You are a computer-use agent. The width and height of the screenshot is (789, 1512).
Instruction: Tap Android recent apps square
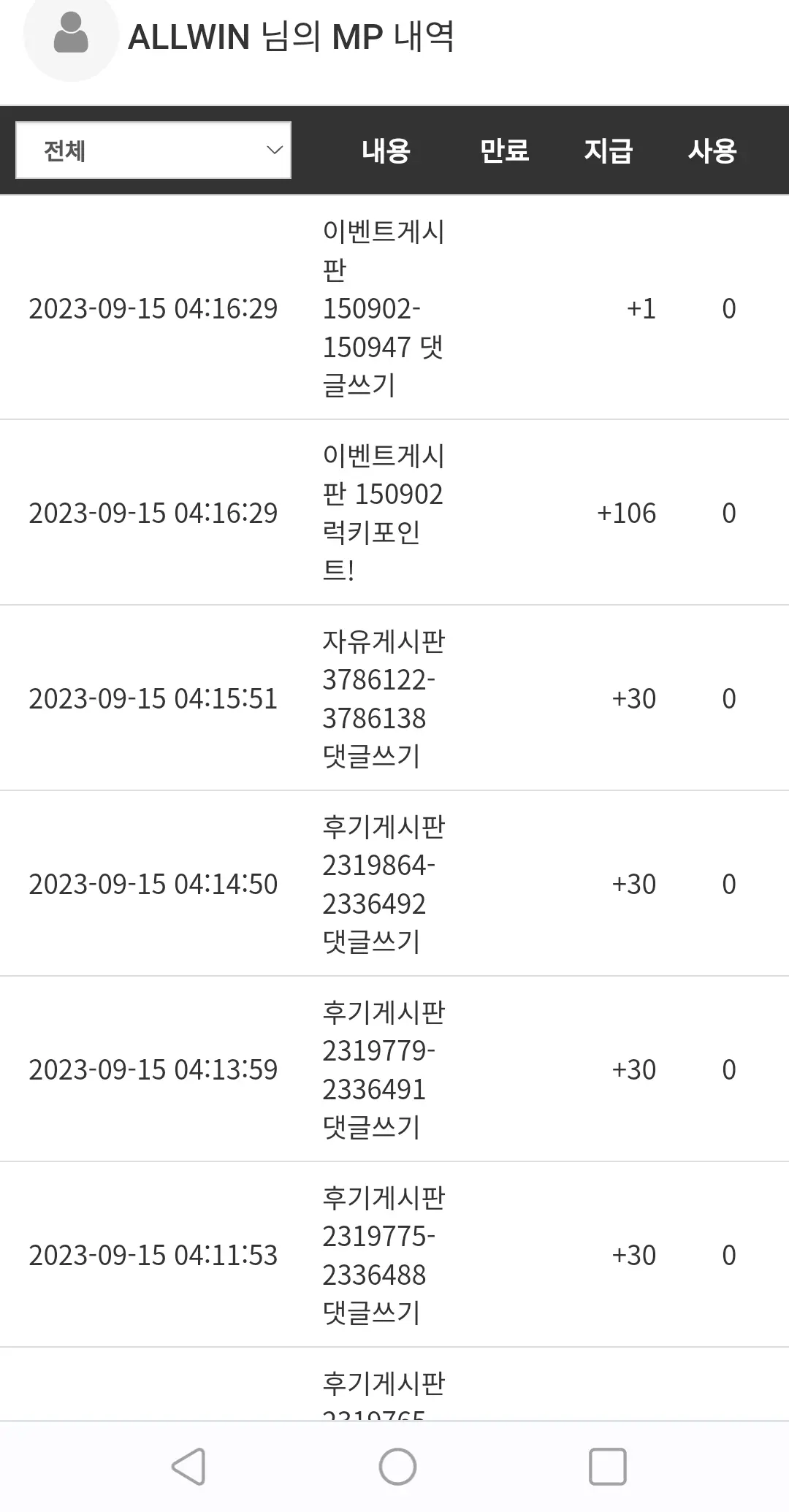(608, 1466)
